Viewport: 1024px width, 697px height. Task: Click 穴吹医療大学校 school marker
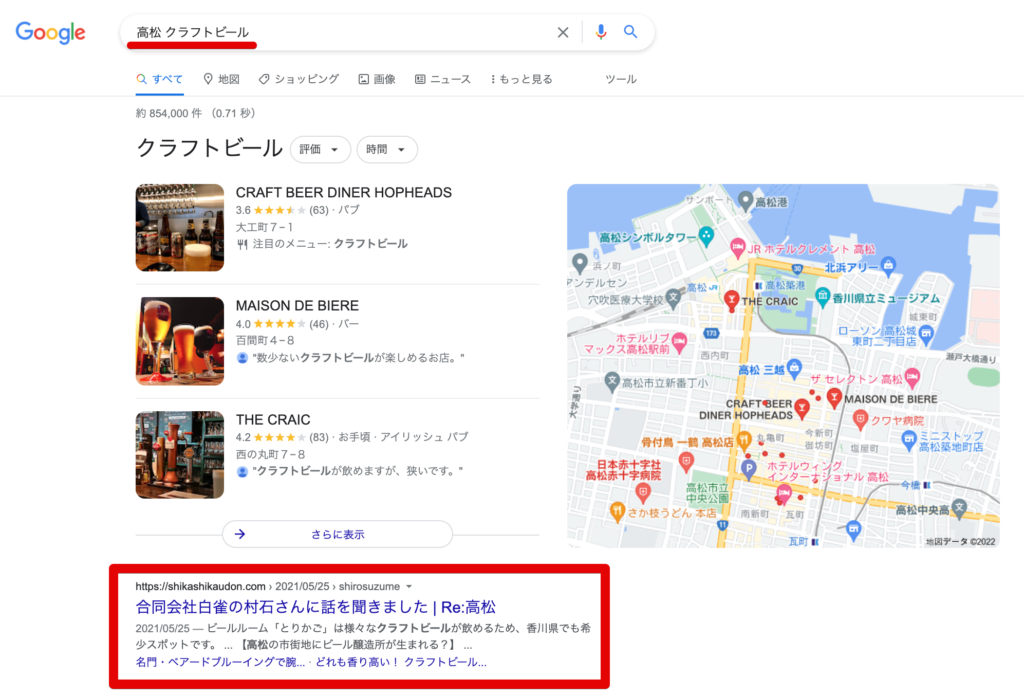pos(673,299)
